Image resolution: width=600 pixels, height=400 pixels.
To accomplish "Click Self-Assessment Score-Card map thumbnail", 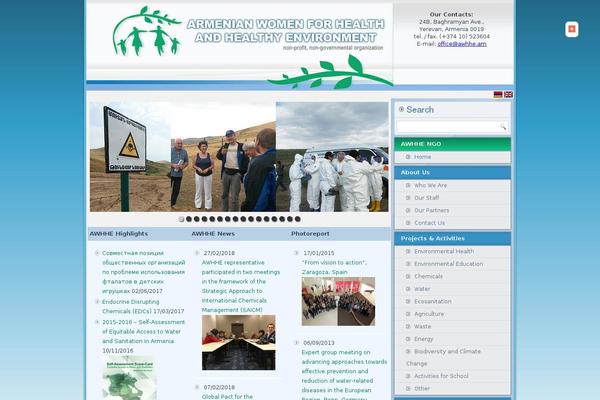I will (129, 378).
